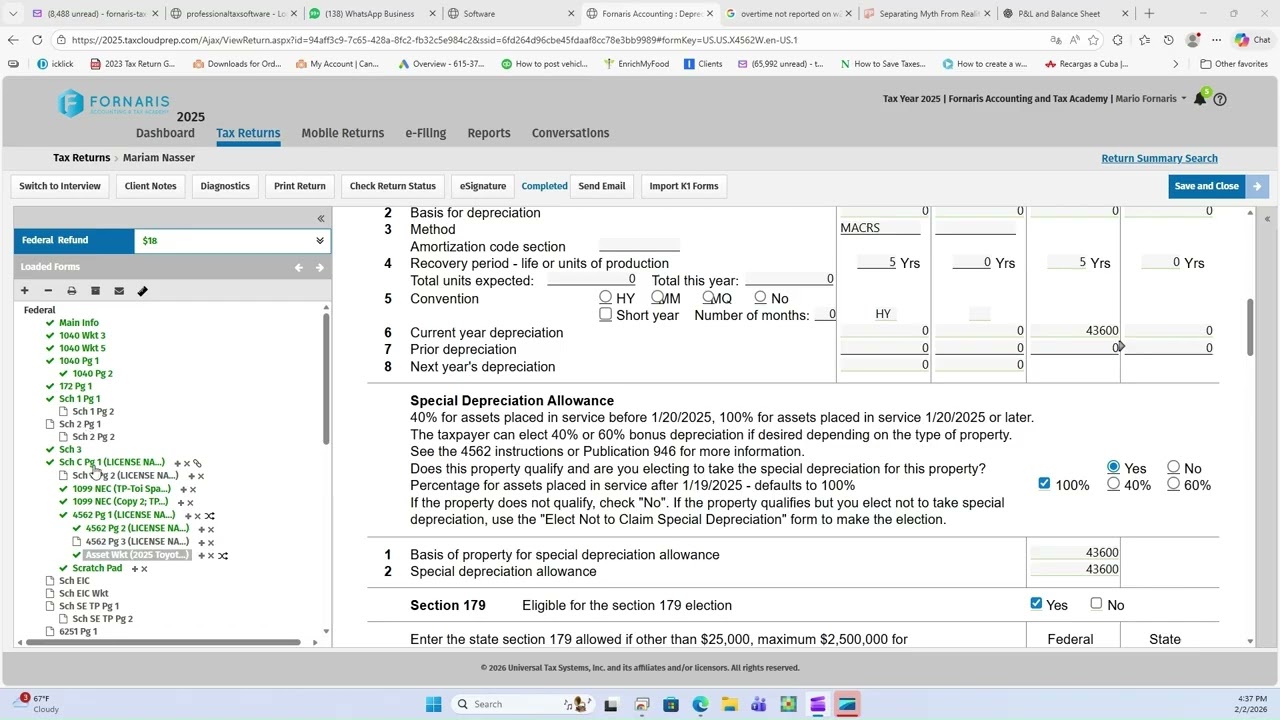Open 4562 Pg 2 in forms tree

click(136, 528)
